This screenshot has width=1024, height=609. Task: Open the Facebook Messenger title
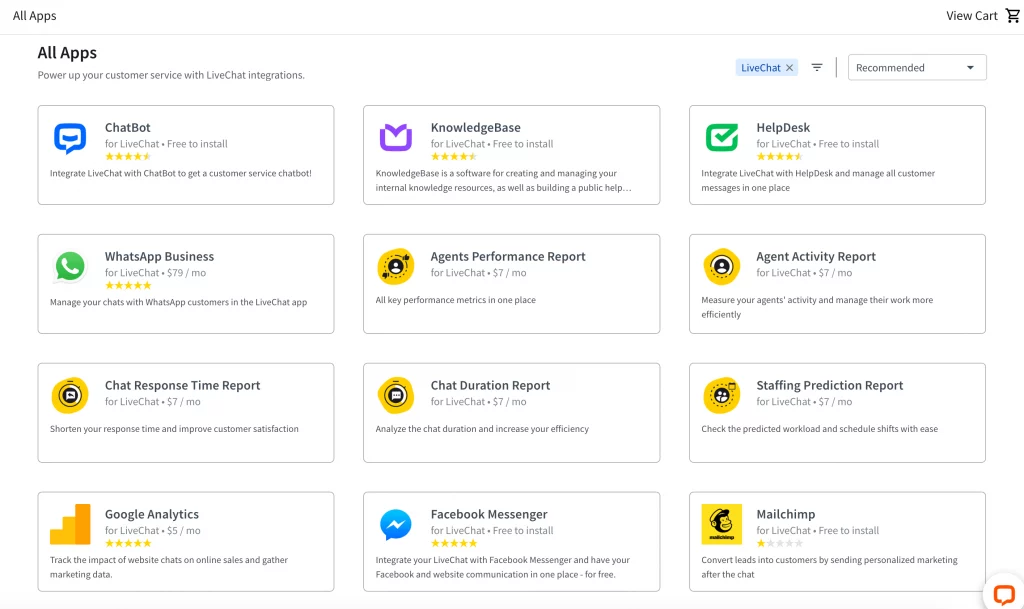point(488,514)
